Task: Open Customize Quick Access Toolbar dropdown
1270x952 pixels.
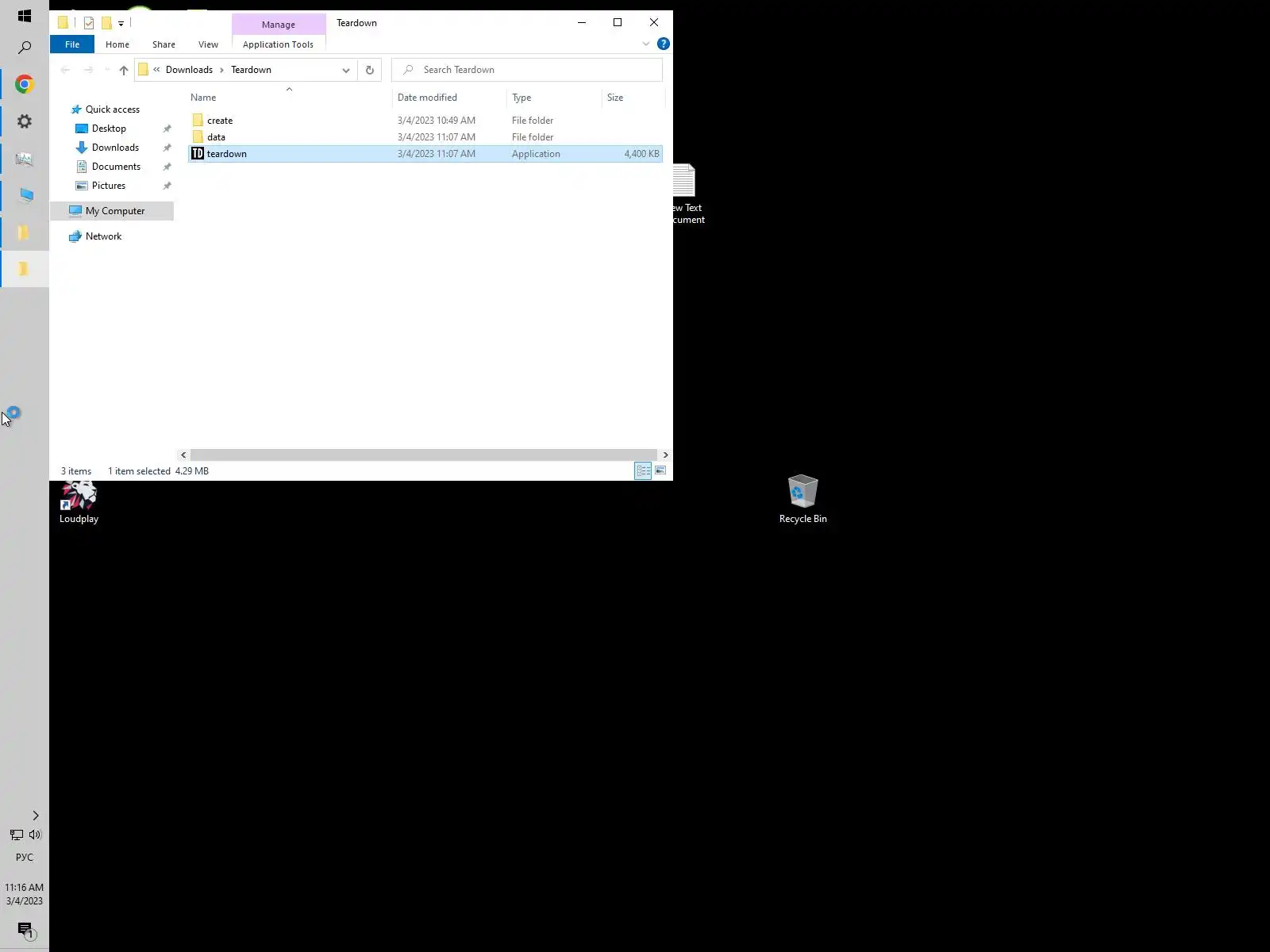Action: point(121,24)
